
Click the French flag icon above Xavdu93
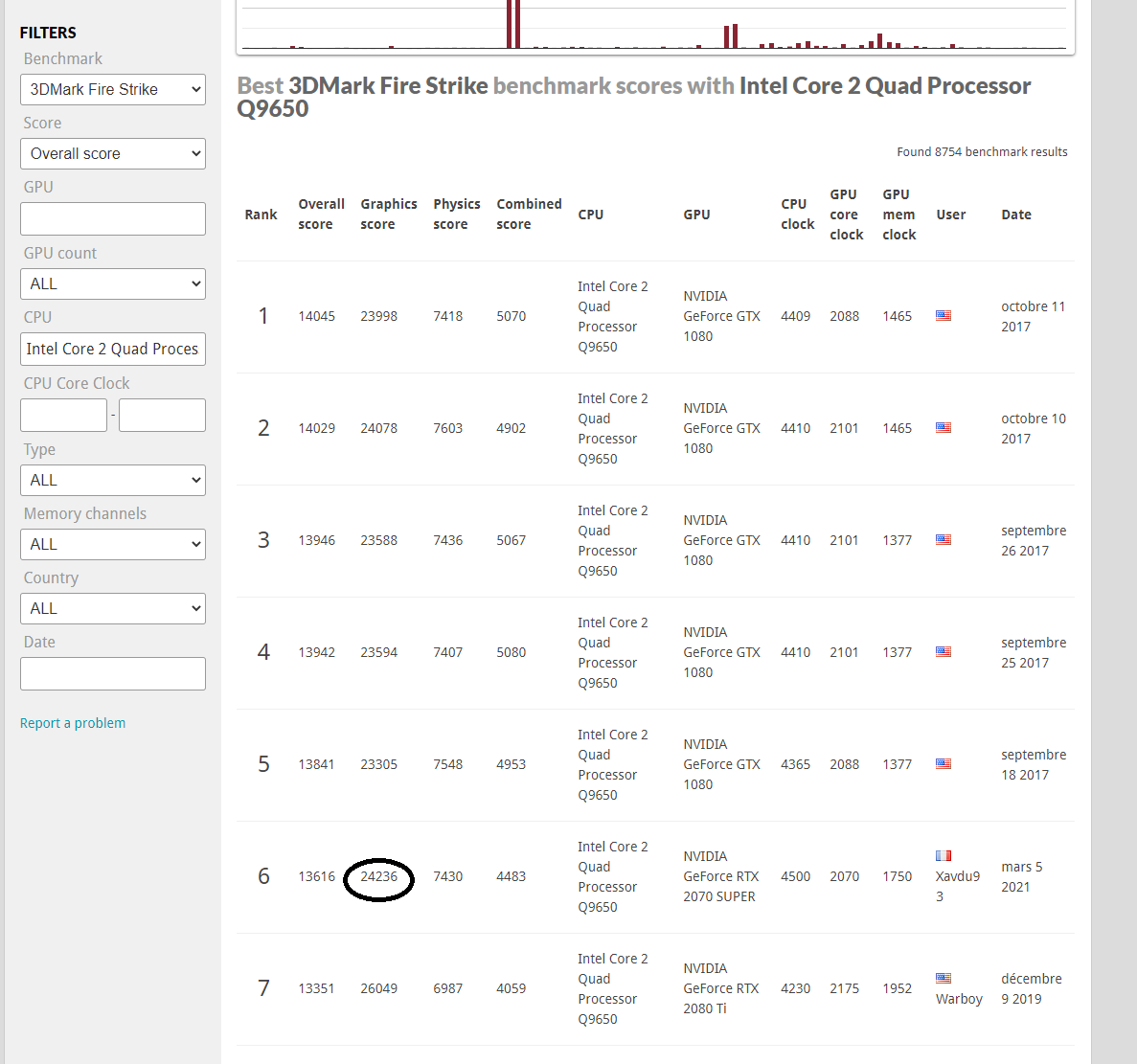pyautogui.click(x=944, y=855)
